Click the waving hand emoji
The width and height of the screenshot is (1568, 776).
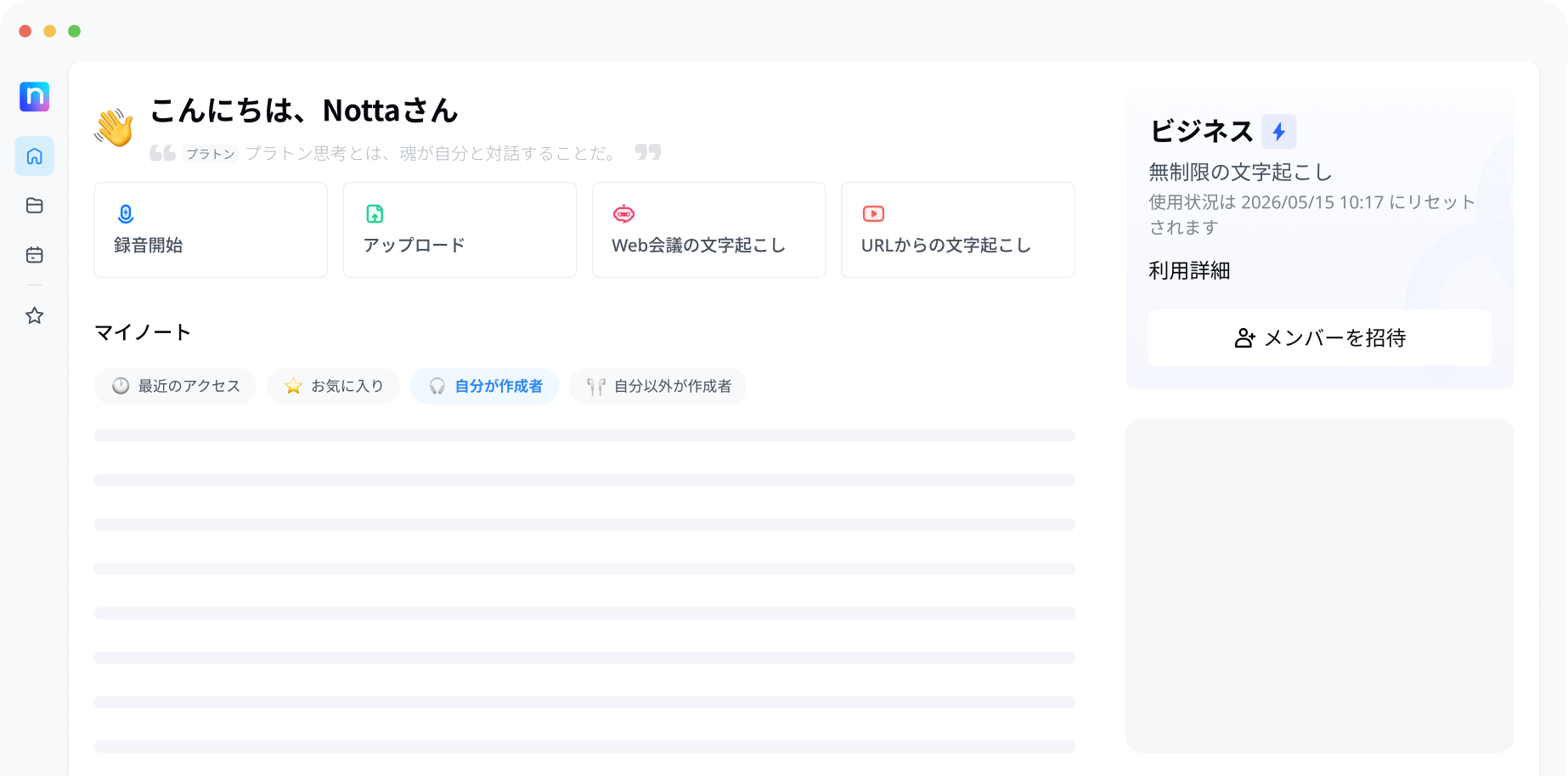[114, 127]
